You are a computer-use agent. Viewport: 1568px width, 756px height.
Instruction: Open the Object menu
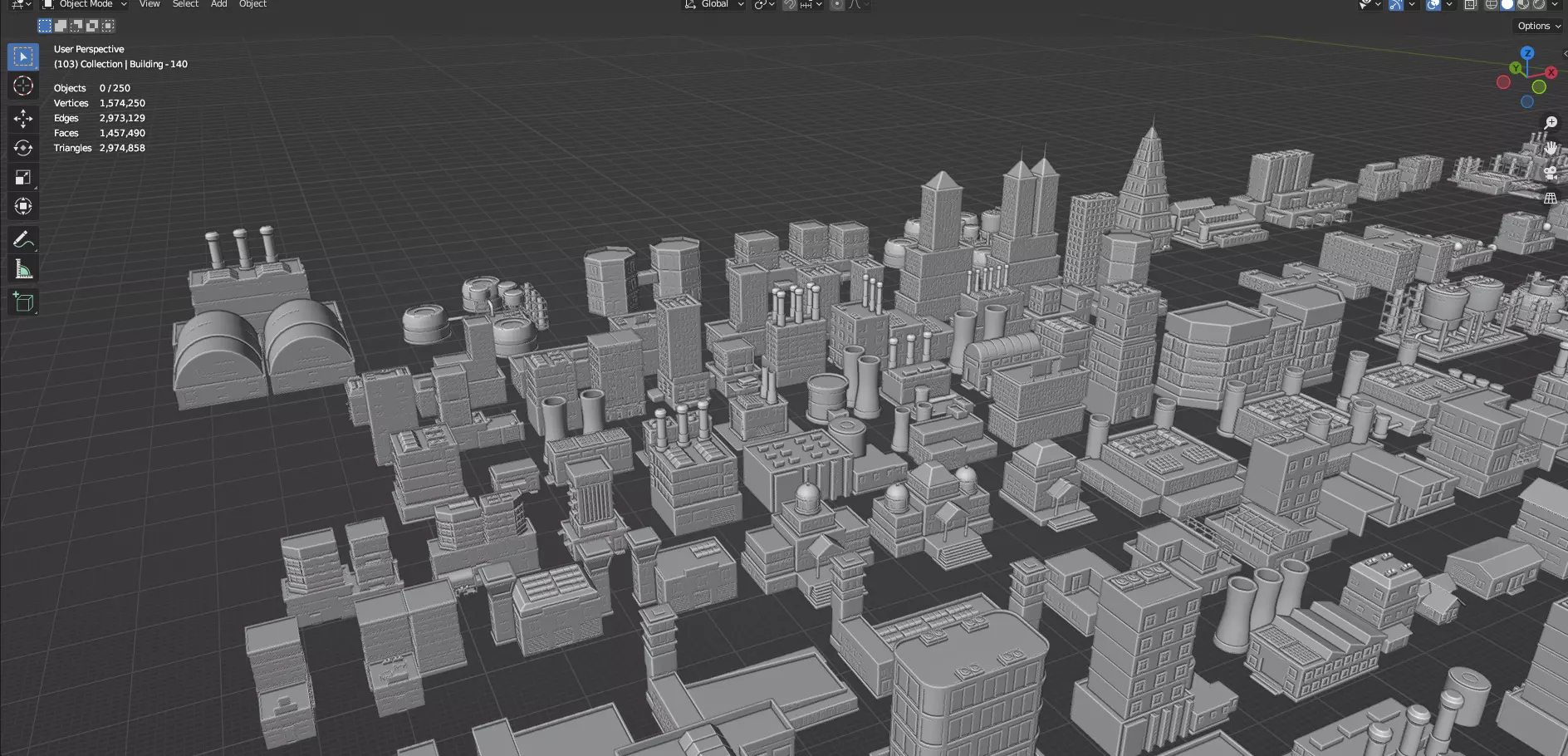[x=253, y=4]
